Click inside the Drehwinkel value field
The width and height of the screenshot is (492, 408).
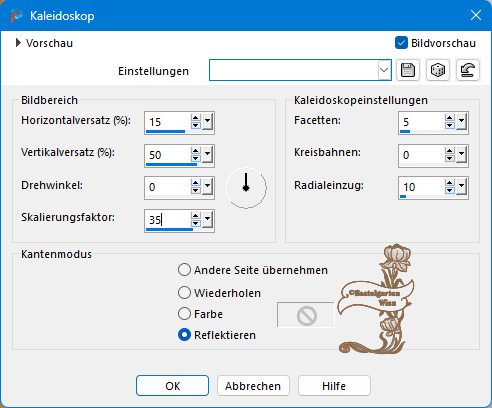[x=168, y=187]
